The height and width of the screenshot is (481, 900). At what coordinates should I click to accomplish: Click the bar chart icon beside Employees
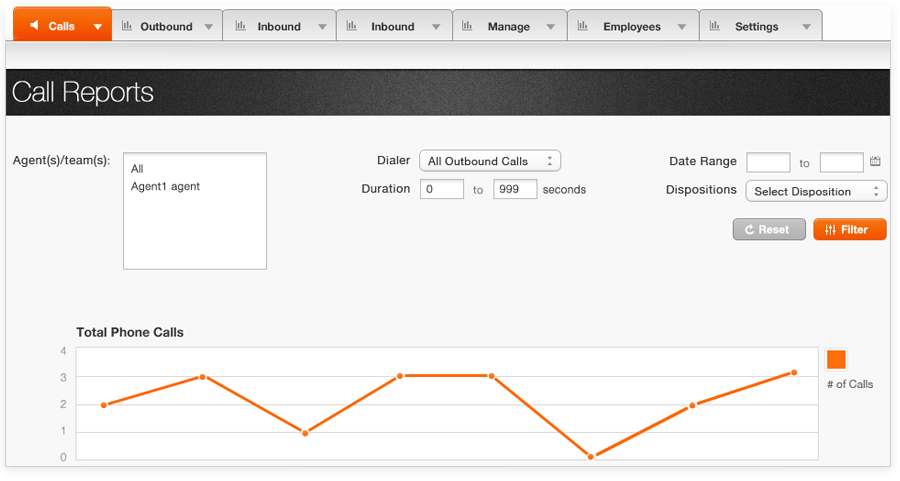coord(583,26)
